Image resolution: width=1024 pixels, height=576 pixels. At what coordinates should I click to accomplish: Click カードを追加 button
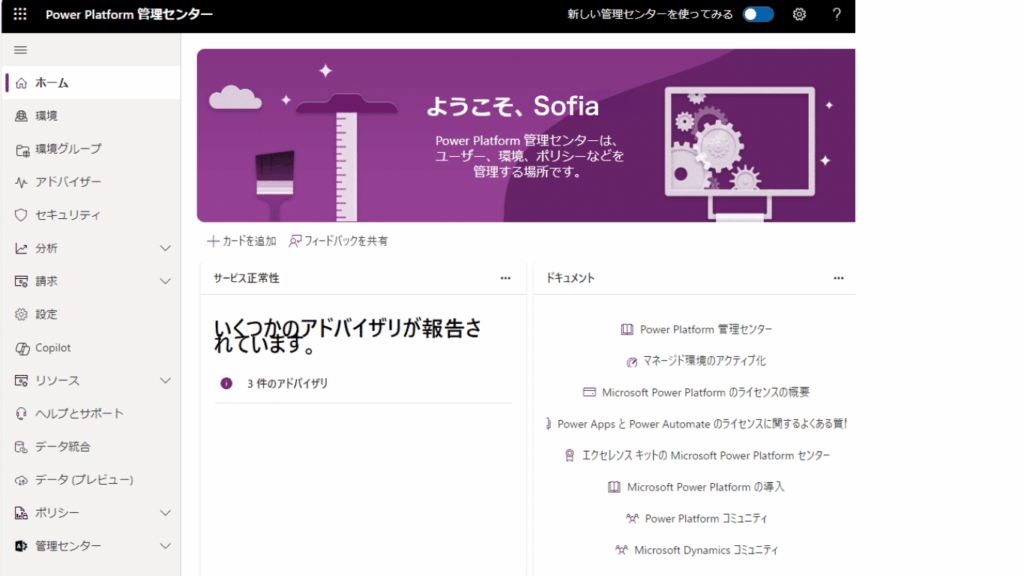point(242,241)
